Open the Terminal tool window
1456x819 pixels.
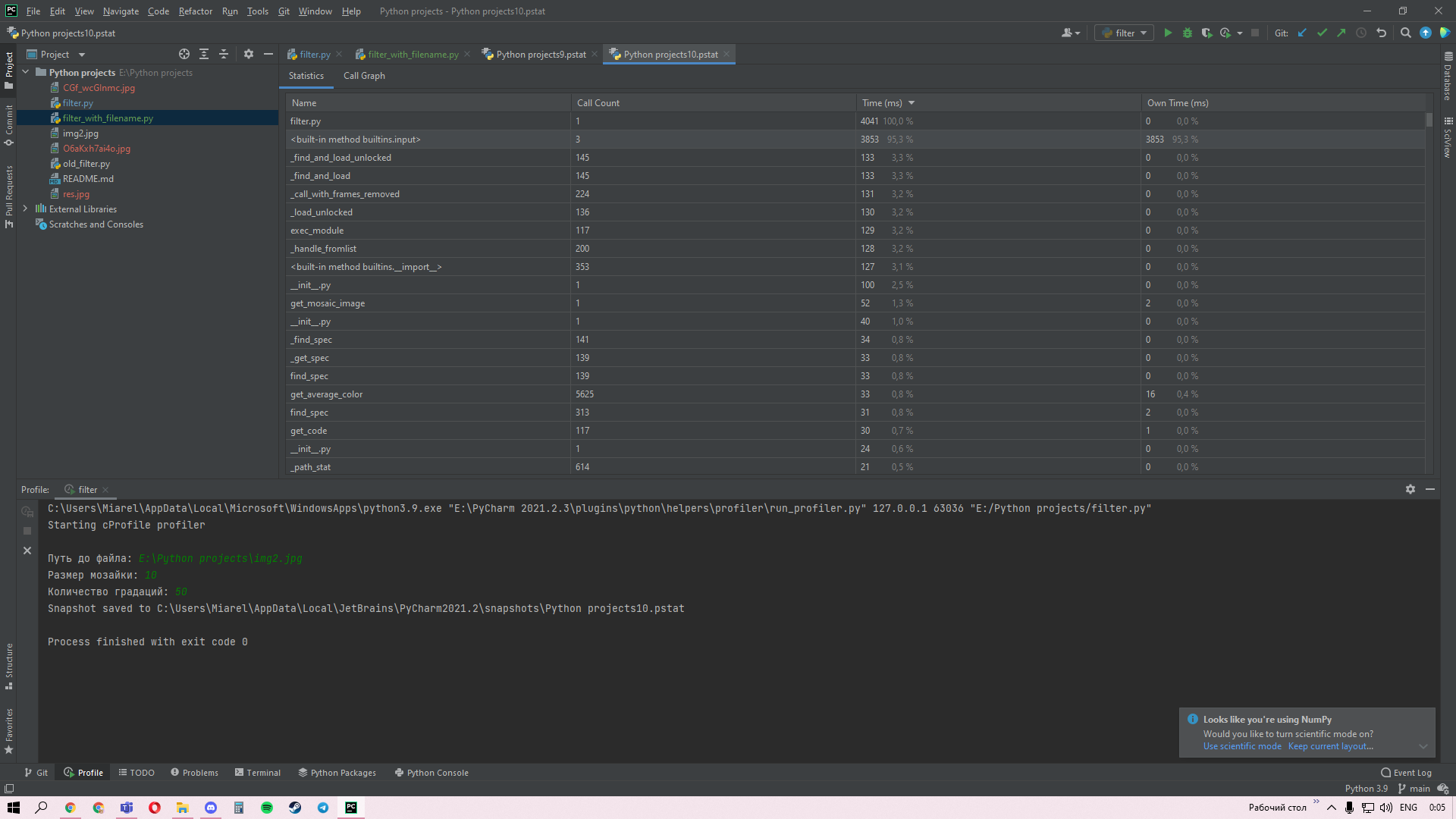(x=258, y=773)
